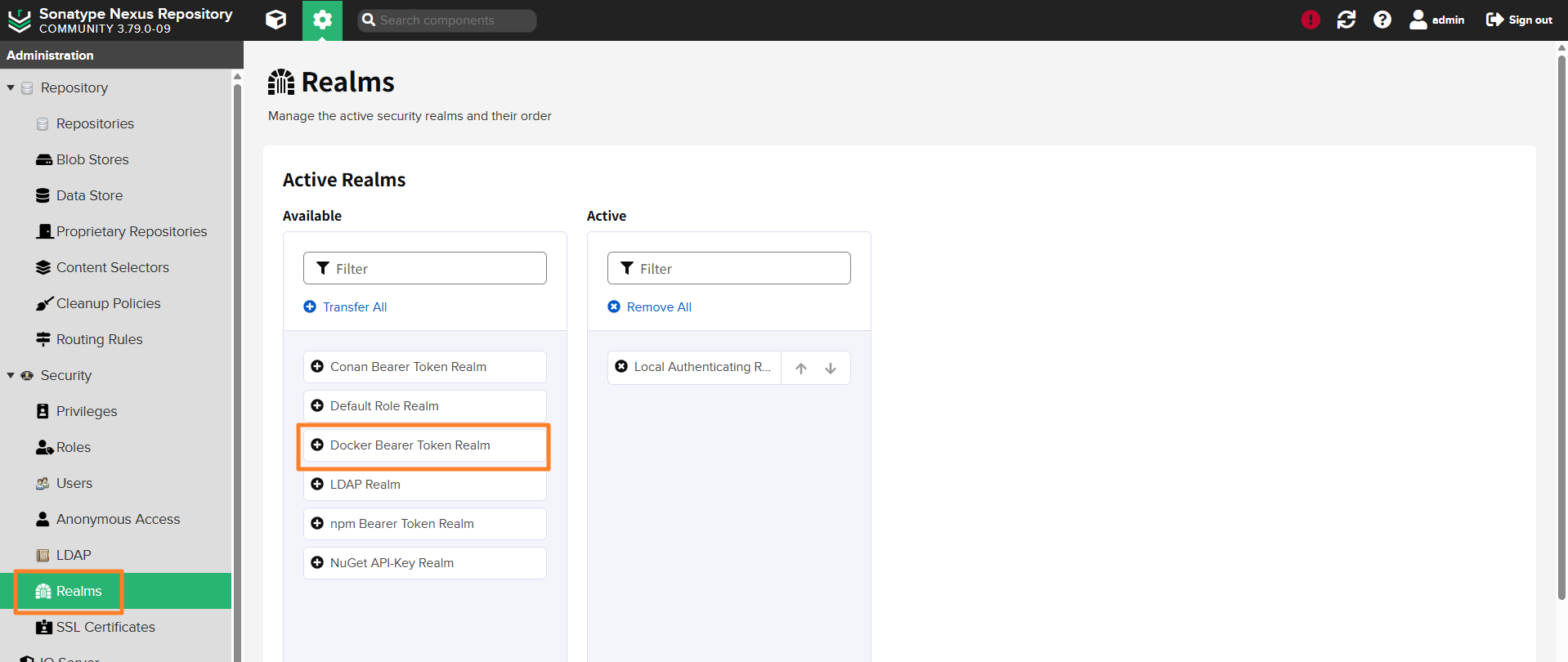The image size is (1568, 662).
Task: Click Remove All link
Action: [x=649, y=306]
